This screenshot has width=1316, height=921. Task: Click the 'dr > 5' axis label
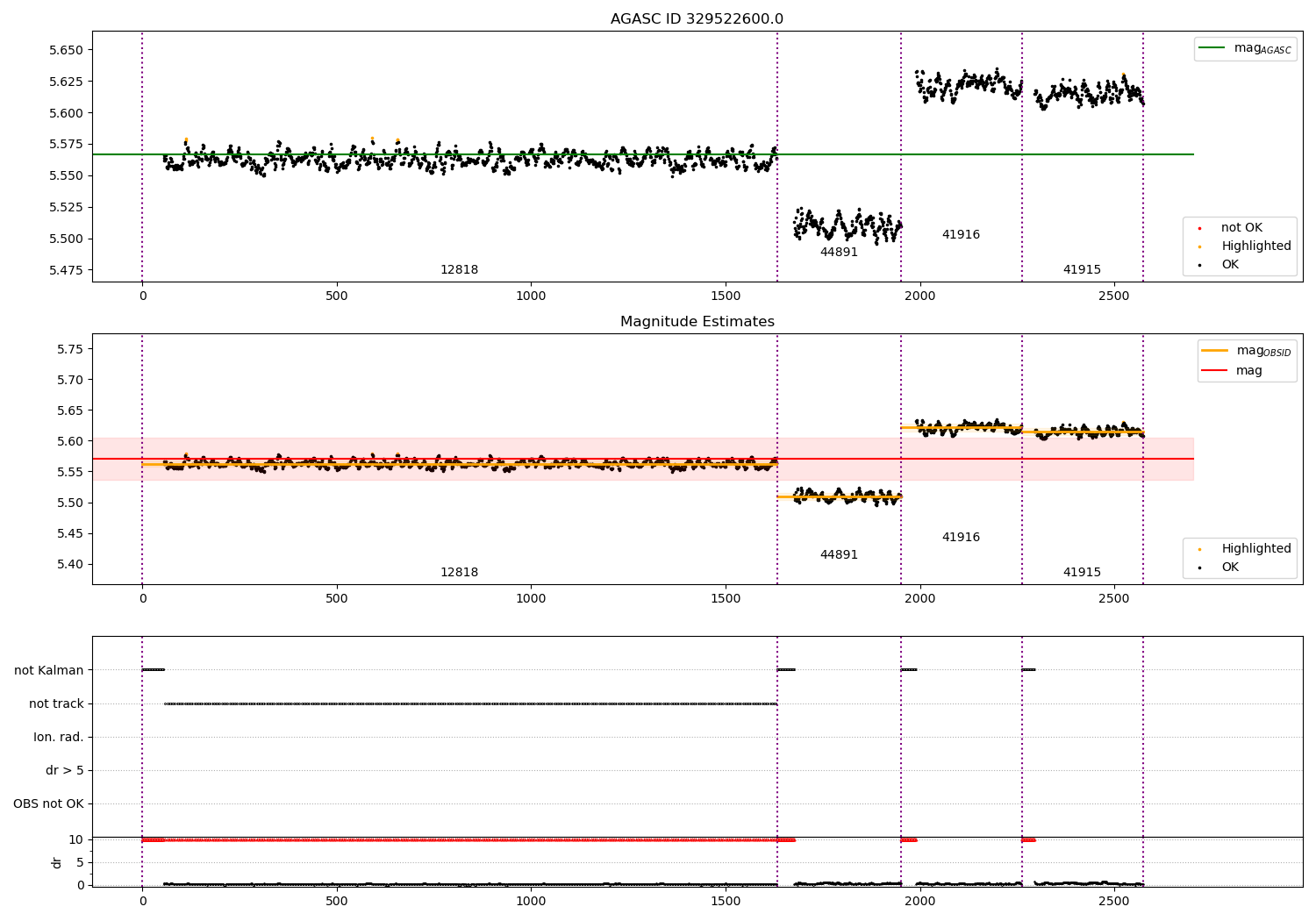tap(65, 770)
